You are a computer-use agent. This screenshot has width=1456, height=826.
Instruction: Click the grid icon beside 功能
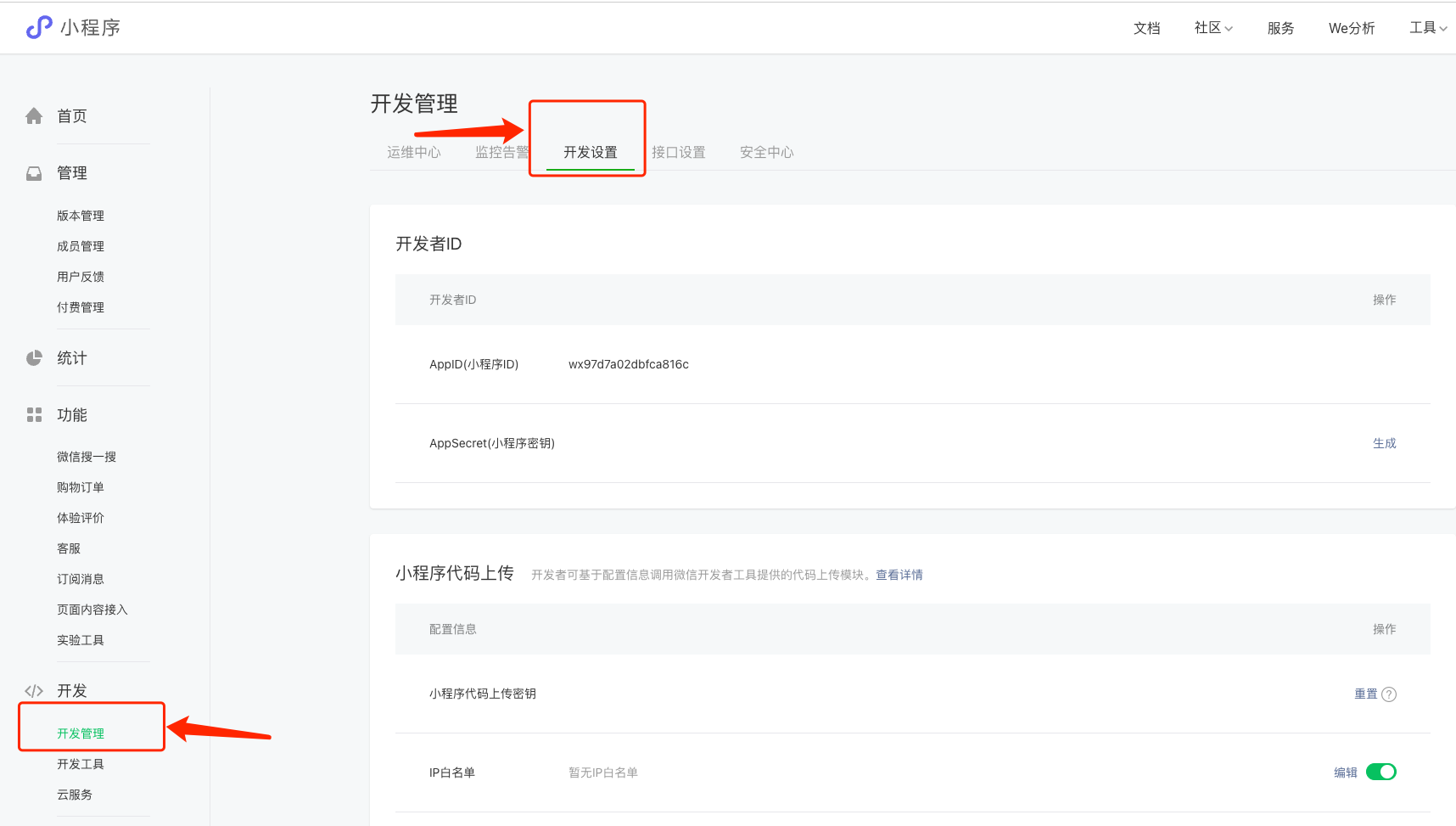34,415
